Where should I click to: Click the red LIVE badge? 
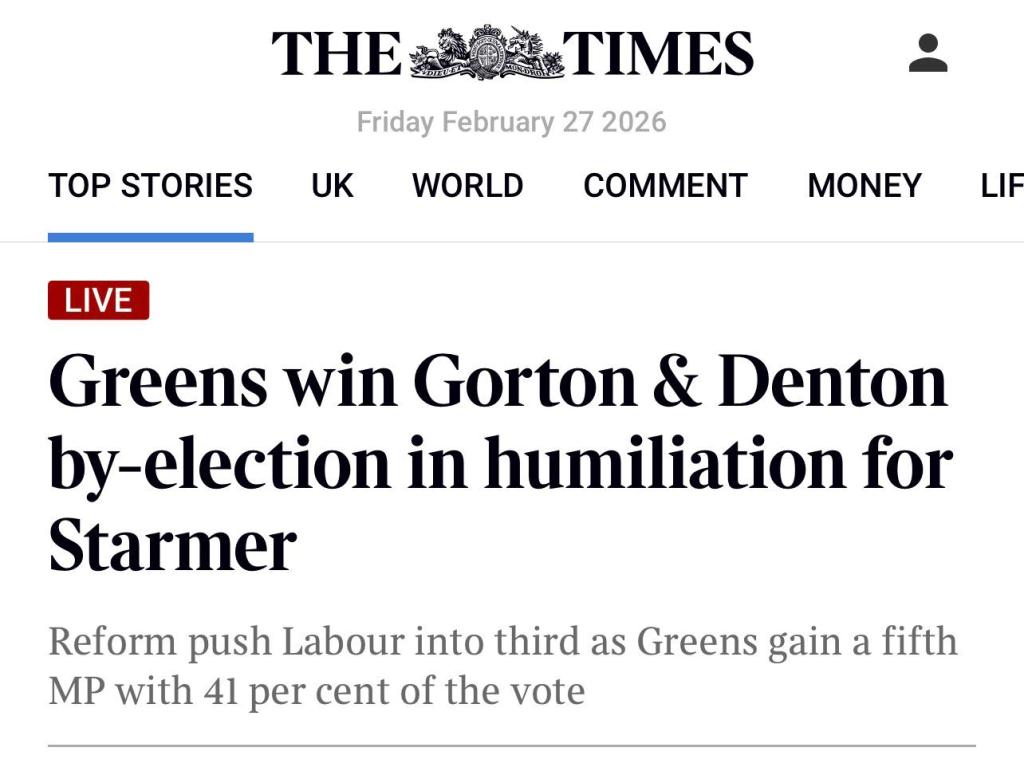98,298
